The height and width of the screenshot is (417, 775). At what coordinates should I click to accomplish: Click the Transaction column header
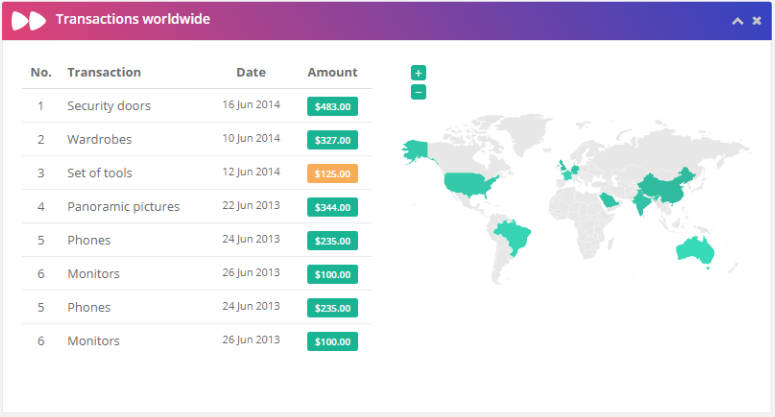point(104,72)
